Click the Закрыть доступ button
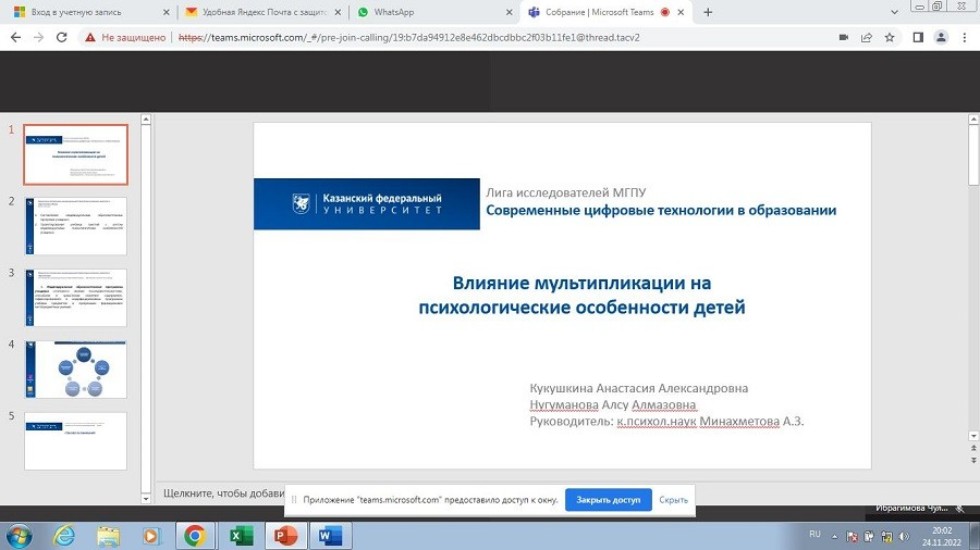Image resolution: width=980 pixels, height=550 pixels. tap(608, 500)
